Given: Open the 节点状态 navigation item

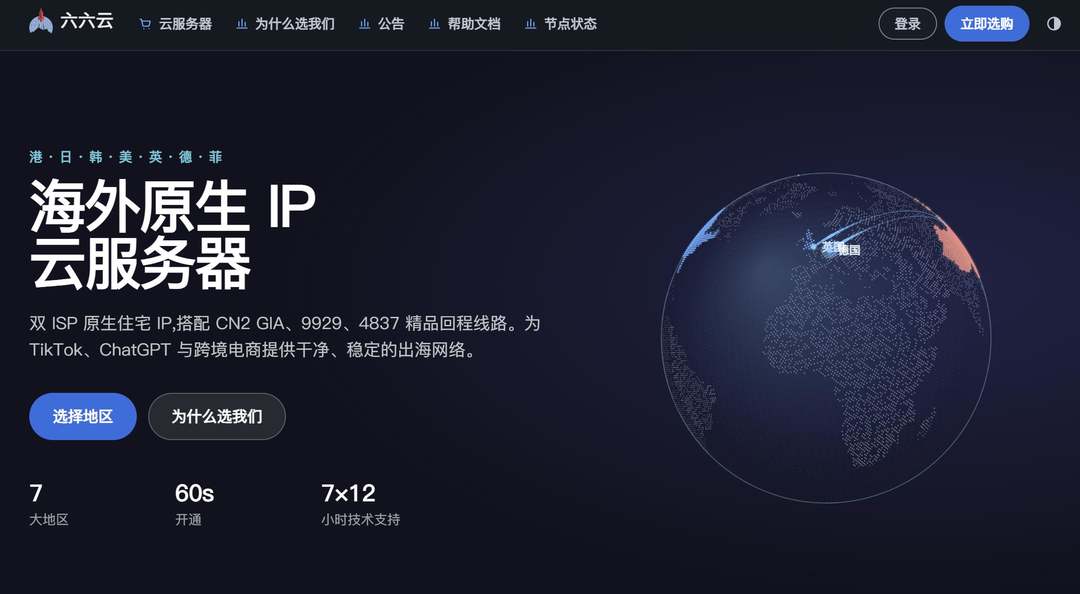Looking at the screenshot, I should pos(570,24).
